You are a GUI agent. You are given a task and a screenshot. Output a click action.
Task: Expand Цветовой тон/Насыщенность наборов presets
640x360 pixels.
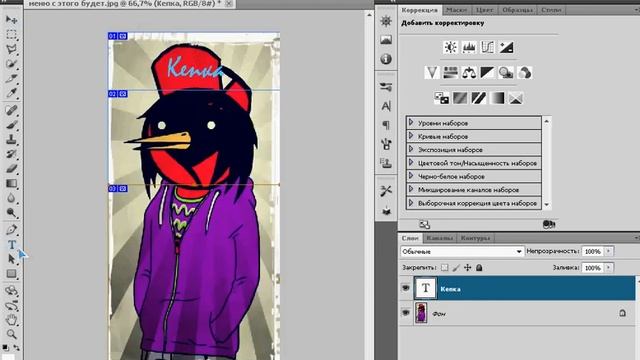pyautogui.click(x=411, y=162)
